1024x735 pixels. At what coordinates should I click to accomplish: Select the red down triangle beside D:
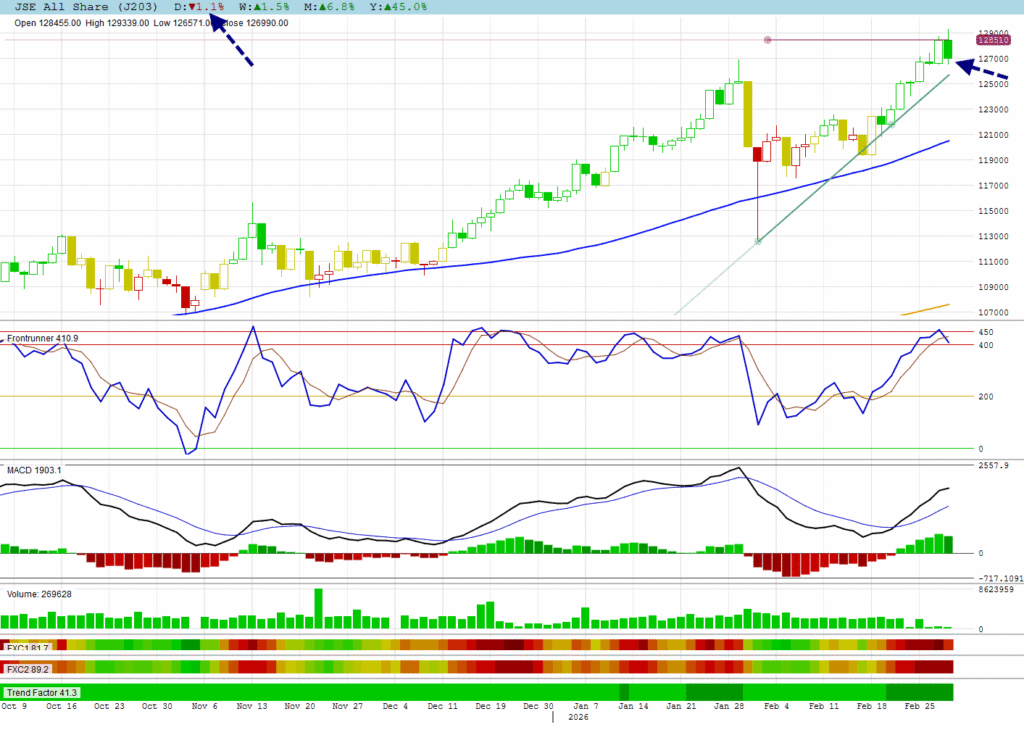[192, 6]
